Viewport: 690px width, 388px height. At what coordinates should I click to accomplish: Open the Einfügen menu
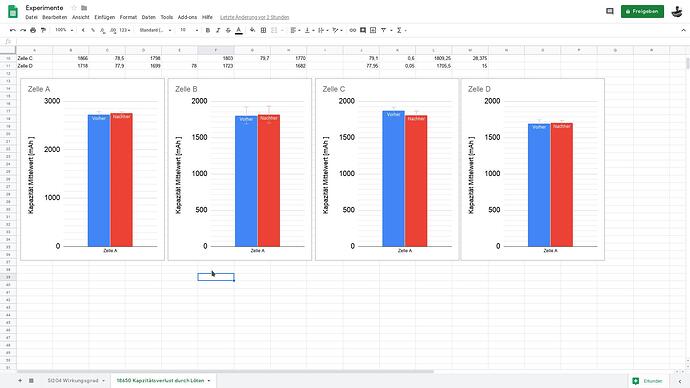104,17
